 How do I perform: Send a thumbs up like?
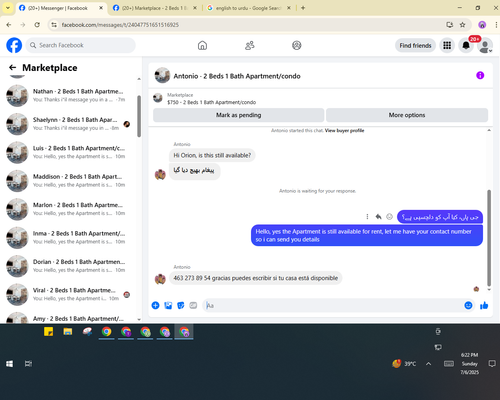pyautogui.click(x=484, y=305)
